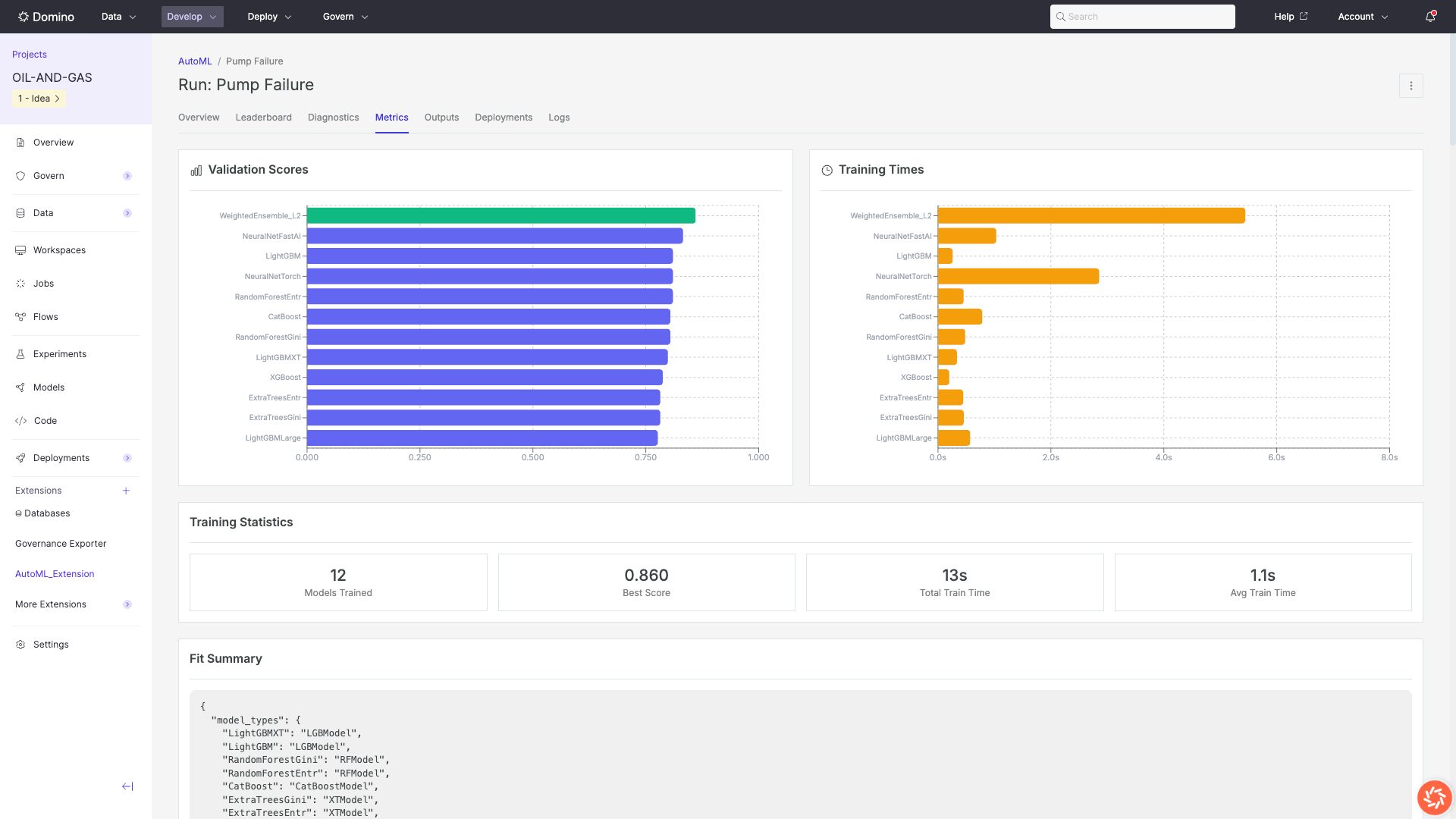This screenshot has height=819, width=1456.
Task: Expand the Deploy top menu
Action: coord(270,17)
